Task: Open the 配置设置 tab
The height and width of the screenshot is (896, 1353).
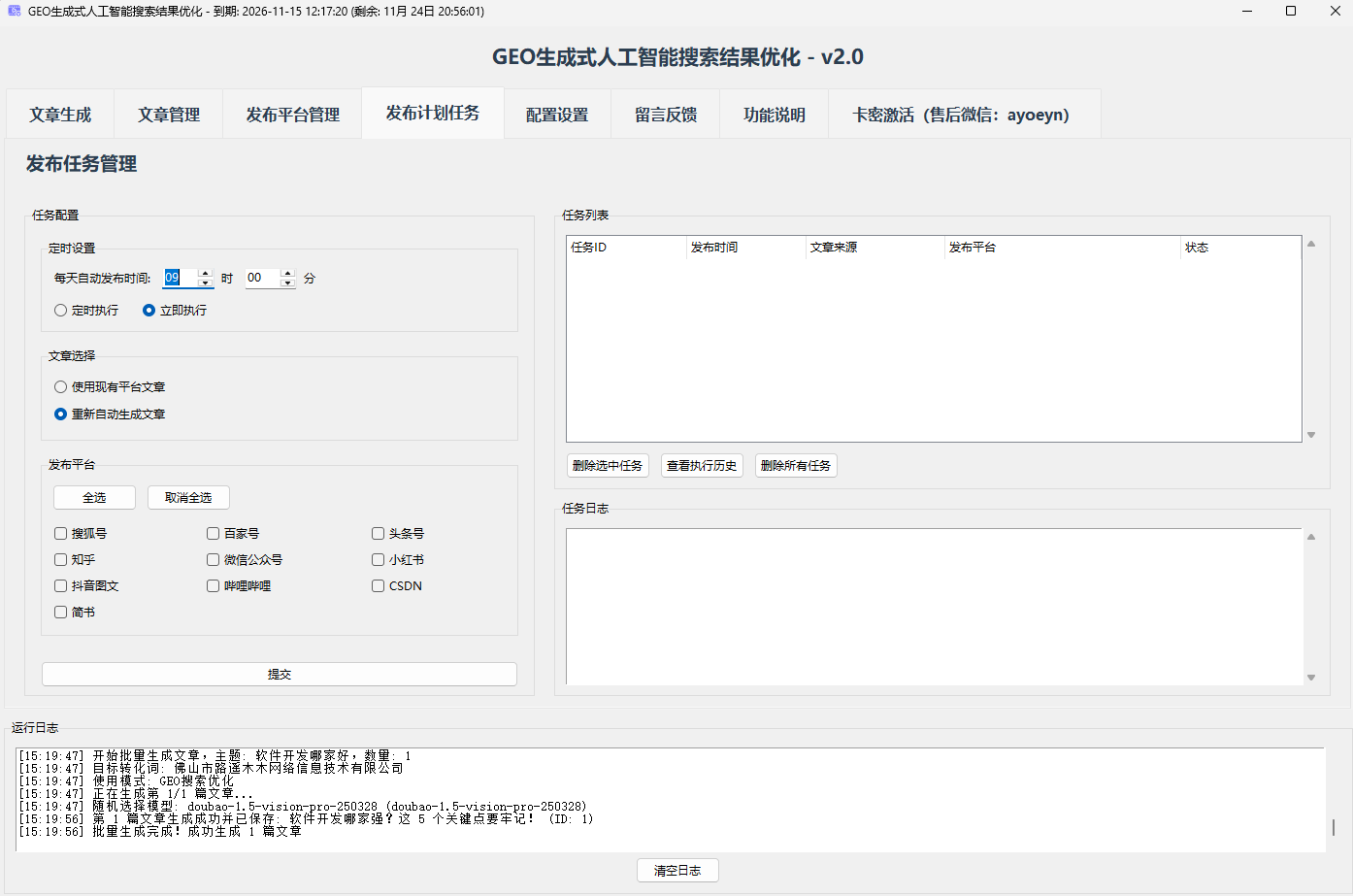Action: pos(557,114)
